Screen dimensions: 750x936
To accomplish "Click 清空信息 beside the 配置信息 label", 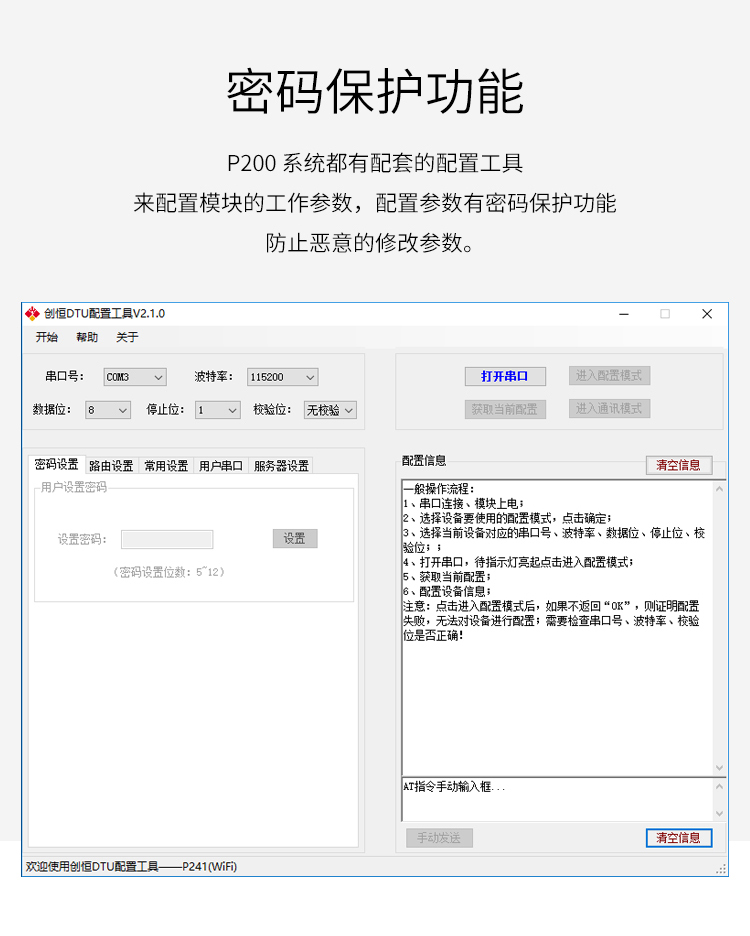I will 678,465.
